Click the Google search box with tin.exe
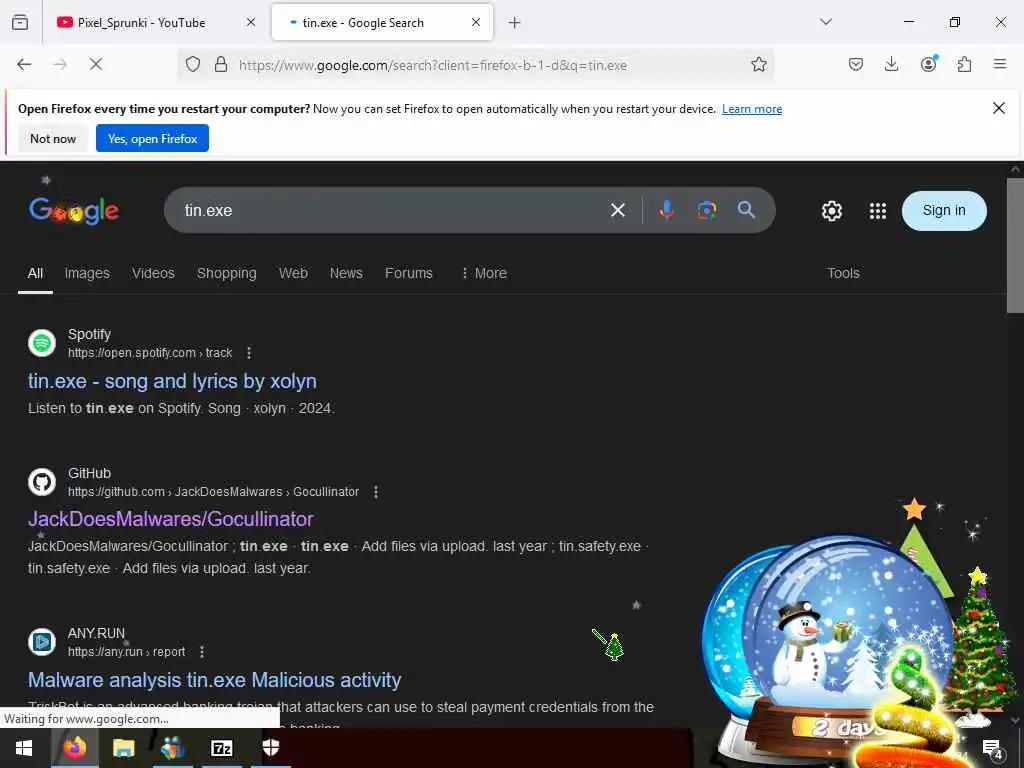Viewport: 1024px width, 768px height. [x=392, y=210]
